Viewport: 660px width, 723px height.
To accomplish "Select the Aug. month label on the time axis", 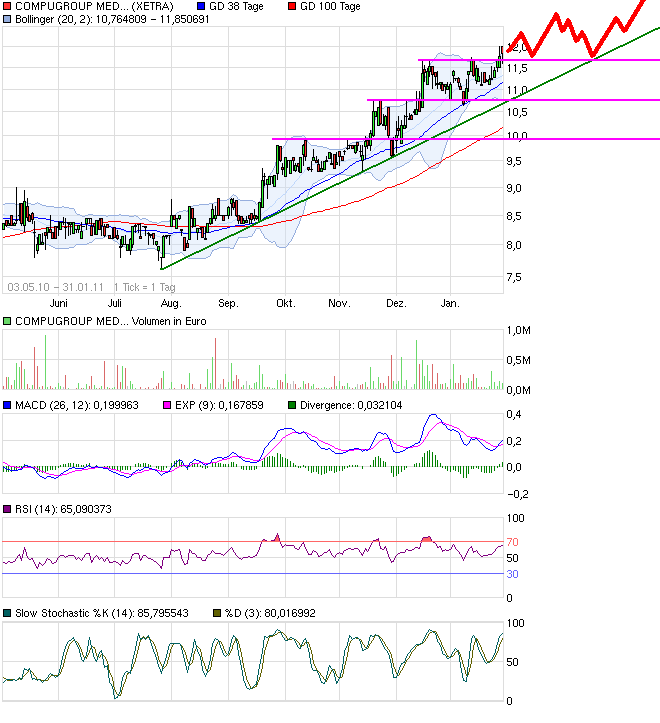I will (x=171, y=303).
